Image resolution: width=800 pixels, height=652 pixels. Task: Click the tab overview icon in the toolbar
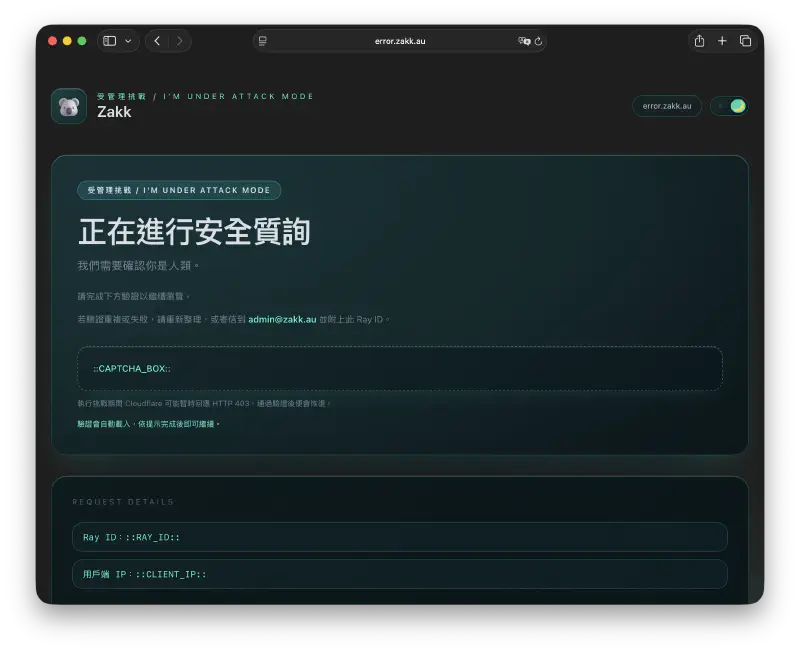745,41
